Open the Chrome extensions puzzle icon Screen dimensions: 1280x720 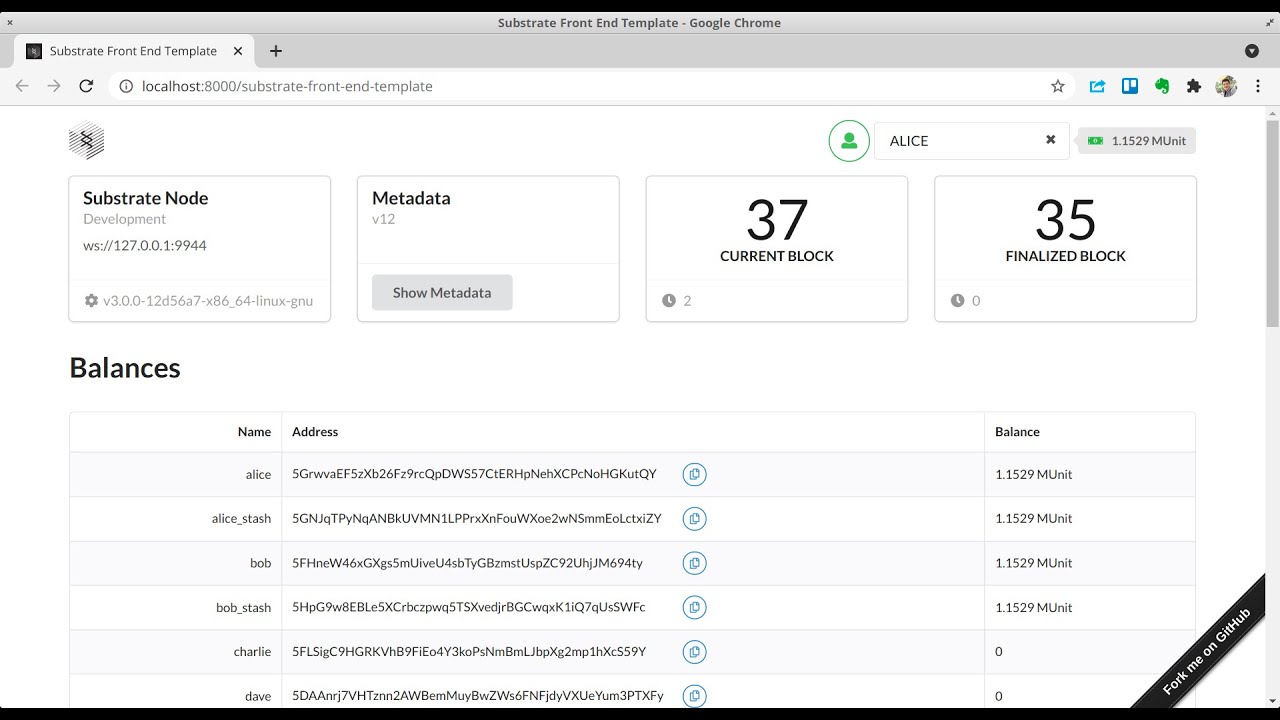point(1193,86)
